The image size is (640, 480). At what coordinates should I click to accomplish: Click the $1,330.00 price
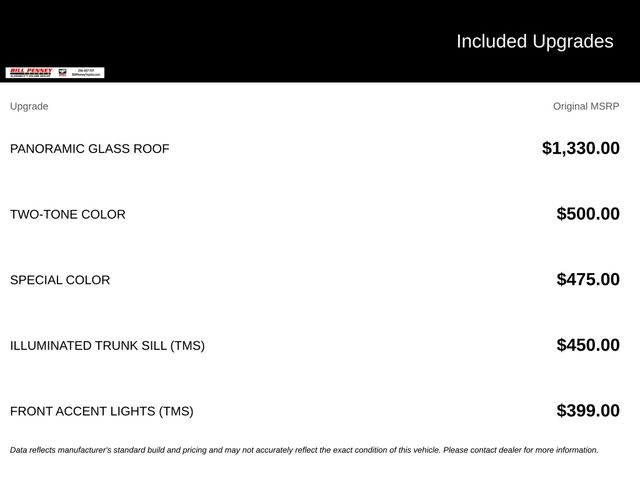click(x=581, y=148)
